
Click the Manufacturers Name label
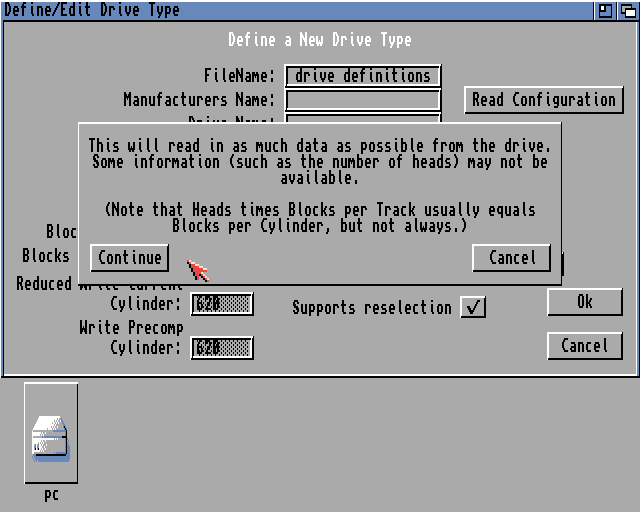pos(198,100)
